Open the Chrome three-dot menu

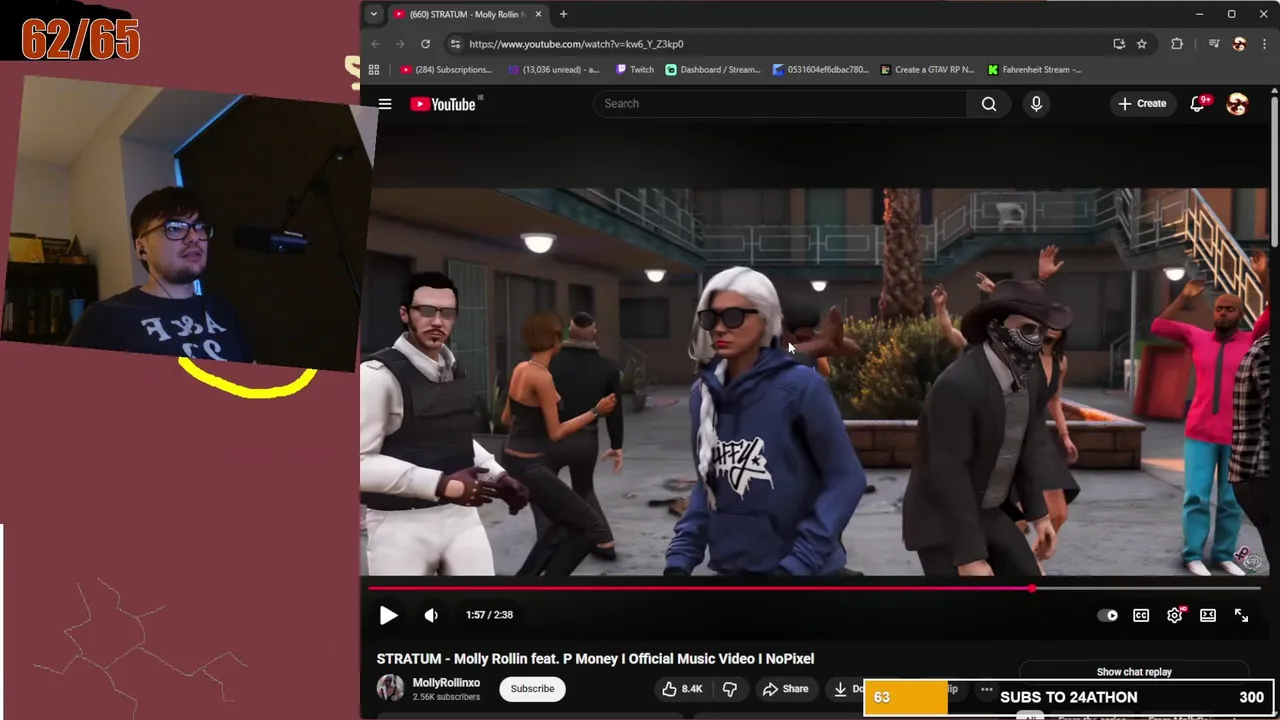click(1264, 44)
